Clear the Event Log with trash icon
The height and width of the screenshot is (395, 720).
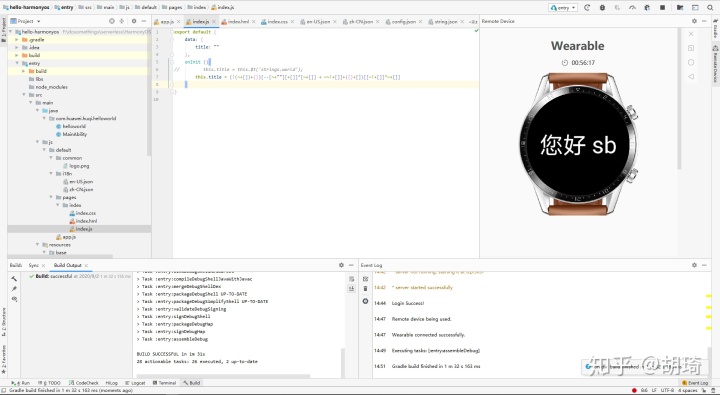tap(366, 288)
